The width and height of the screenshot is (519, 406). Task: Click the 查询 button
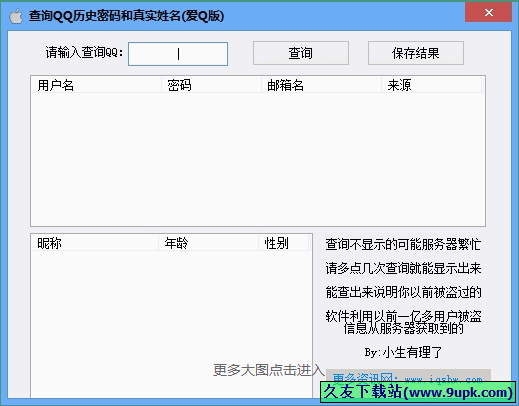[x=301, y=53]
